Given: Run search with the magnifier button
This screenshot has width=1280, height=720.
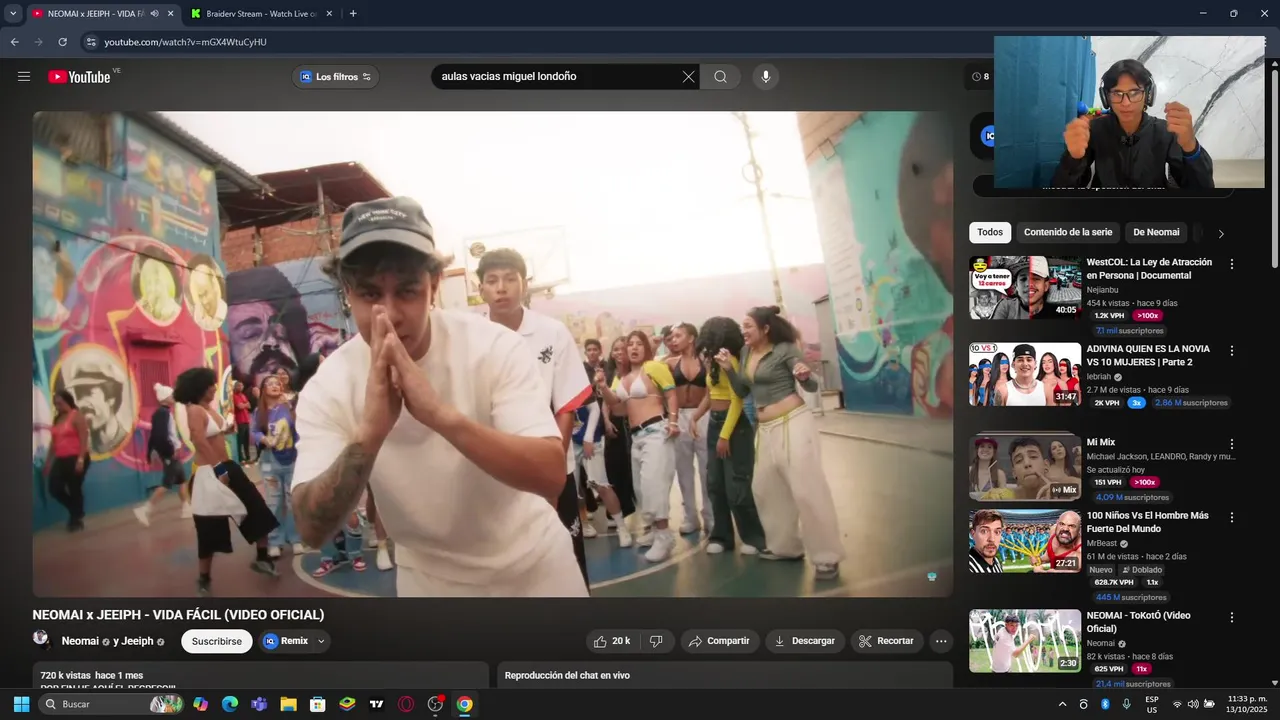Looking at the screenshot, I should [720, 77].
